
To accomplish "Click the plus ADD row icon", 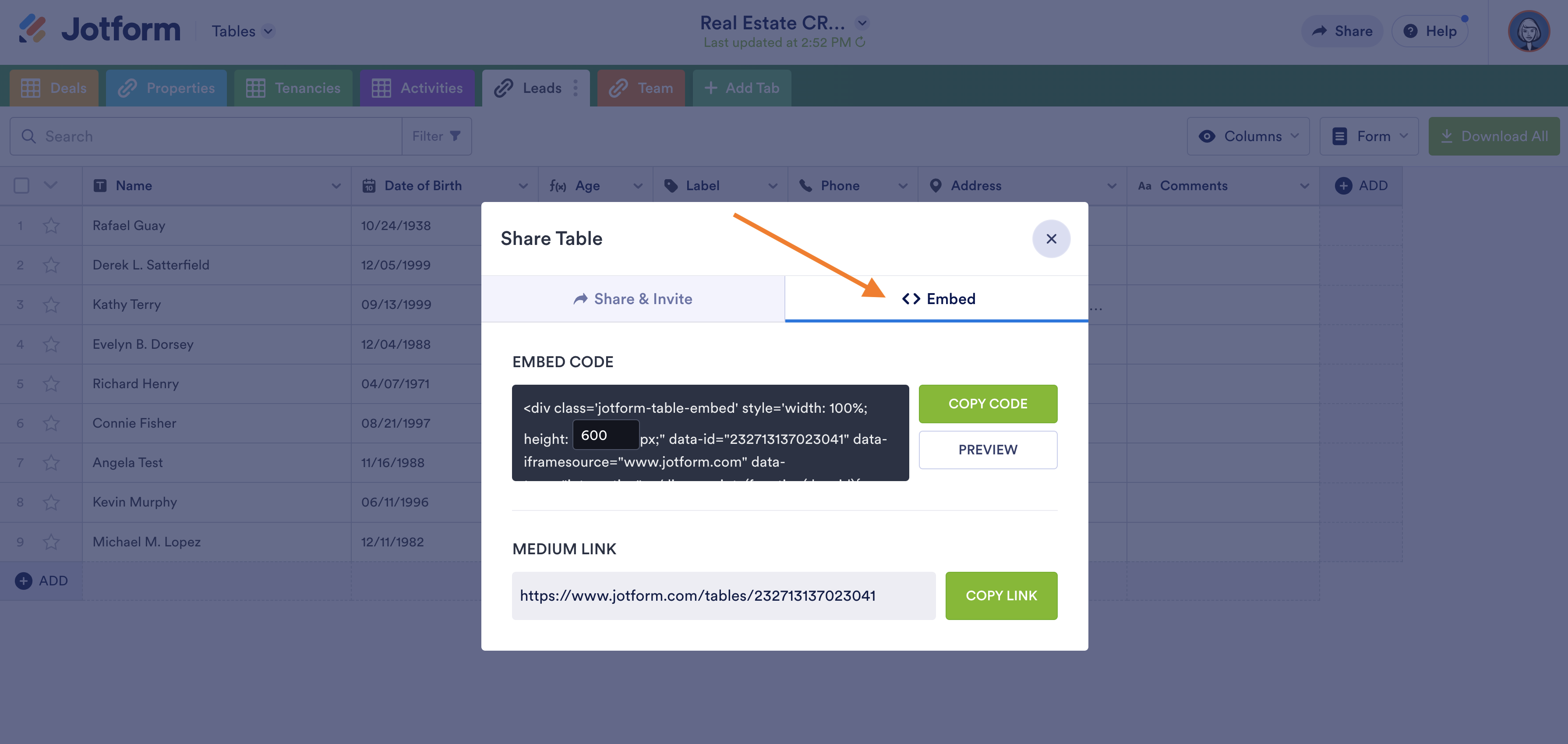I will 23,581.
